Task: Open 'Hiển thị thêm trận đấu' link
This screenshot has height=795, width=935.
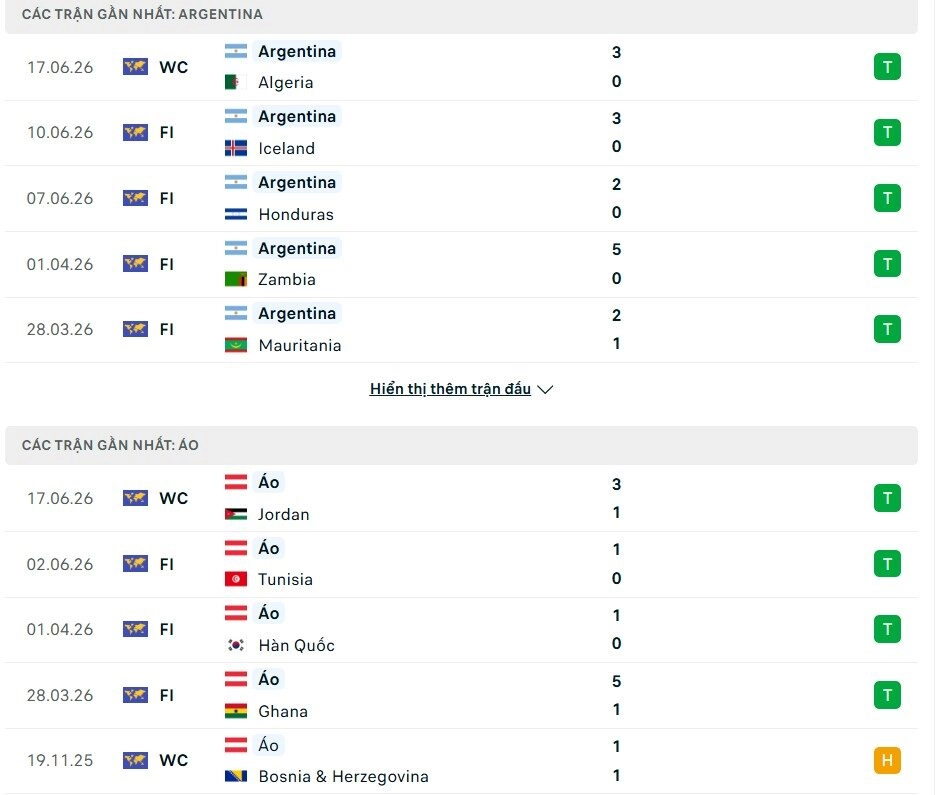Action: [x=450, y=389]
